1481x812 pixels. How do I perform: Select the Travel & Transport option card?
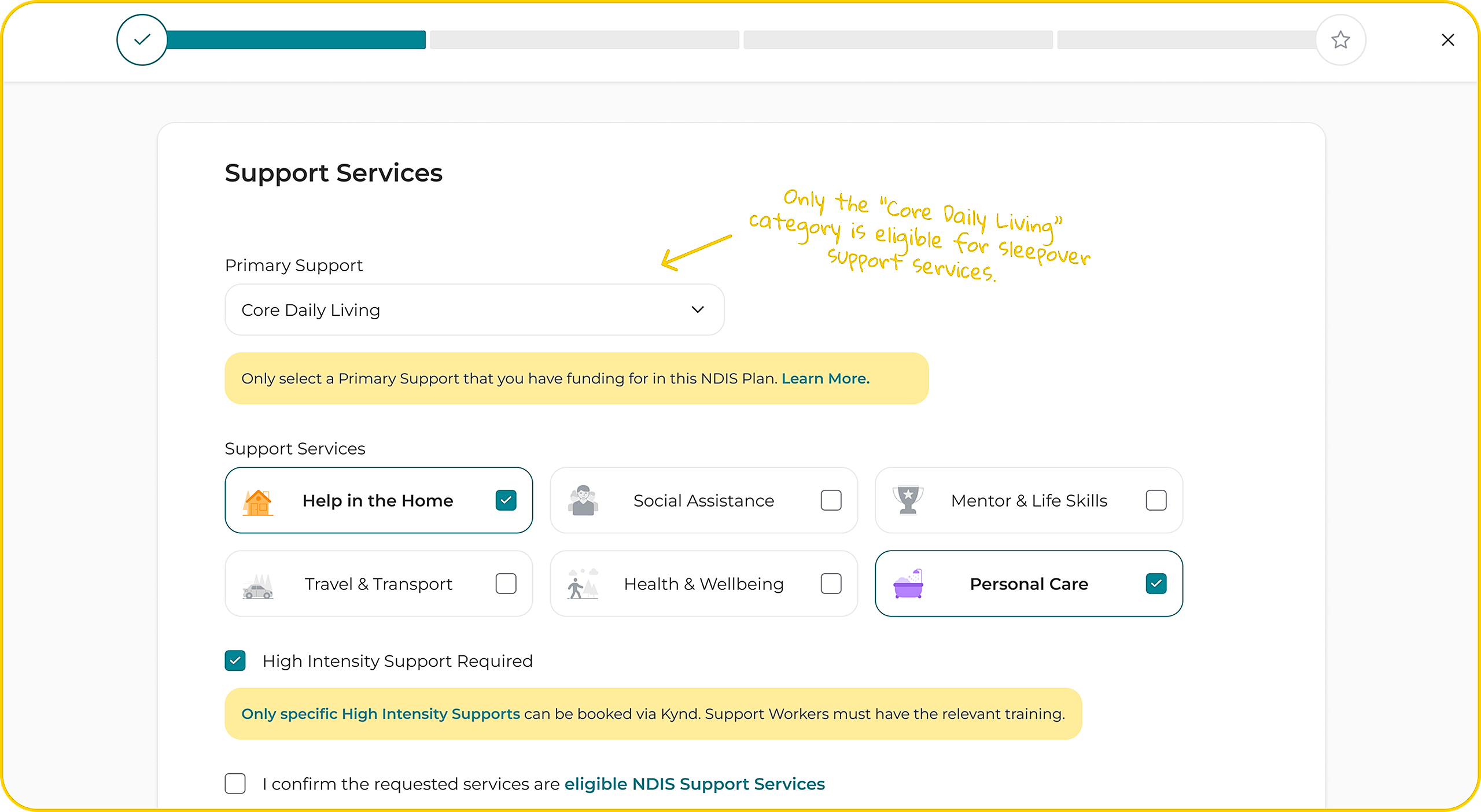pos(378,584)
